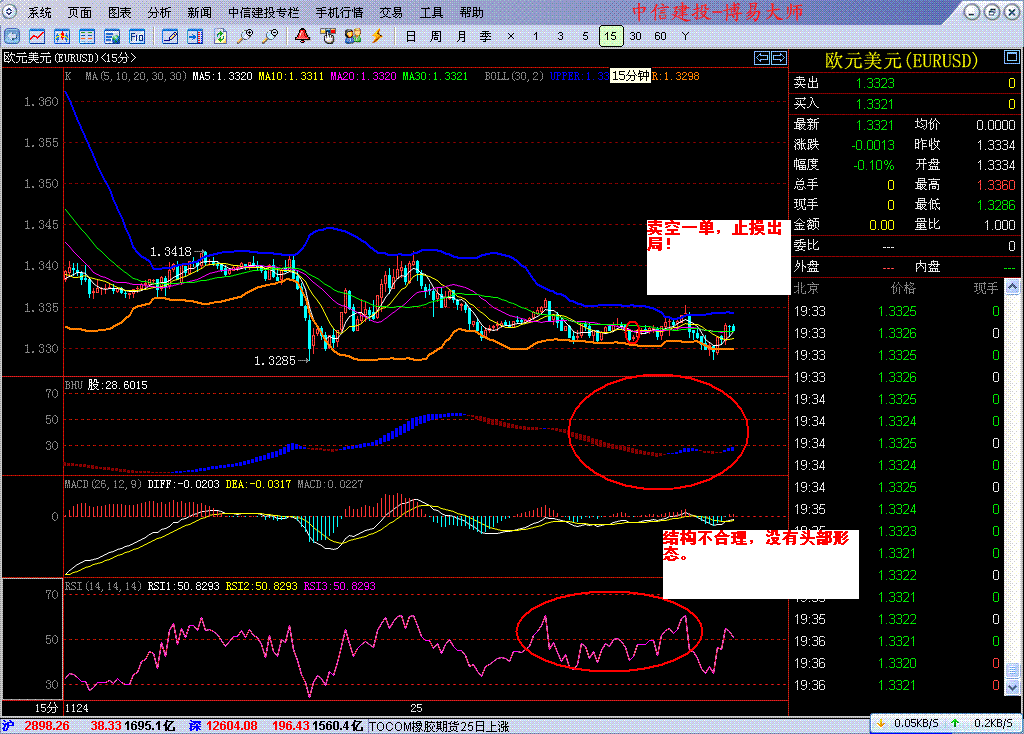Click the panel with arrow toolbar icon
The width and height of the screenshot is (1024, 734).
tap(195, 37)
